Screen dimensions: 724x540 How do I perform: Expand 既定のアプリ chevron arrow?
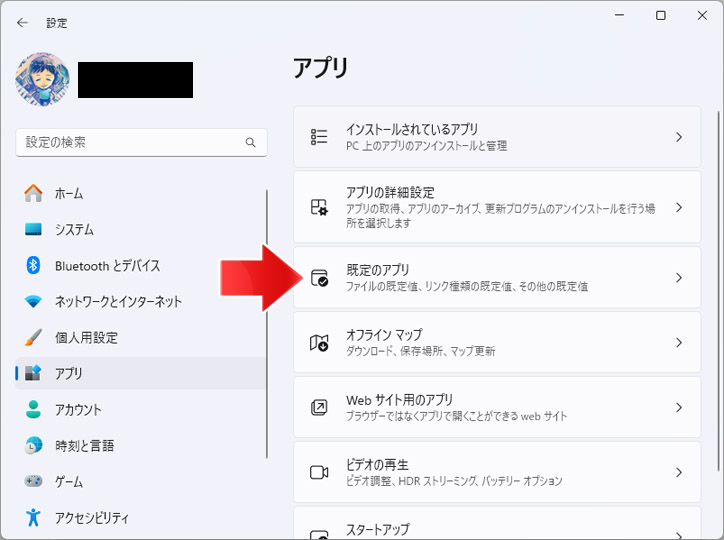[x=679, y=277]
